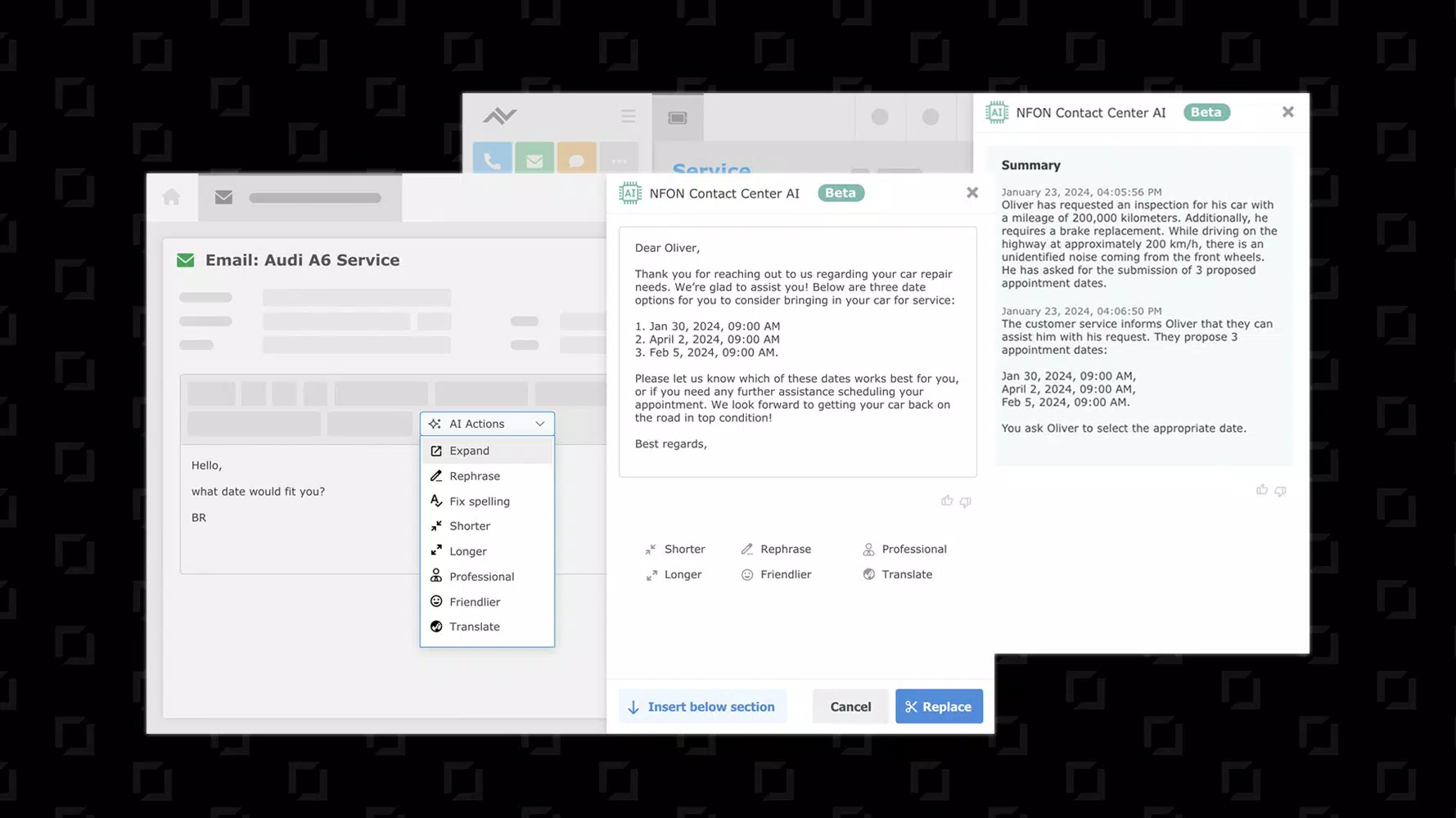Click Longer below the generated email
This screenshot has height=818, width=1456.
(674, 574)
